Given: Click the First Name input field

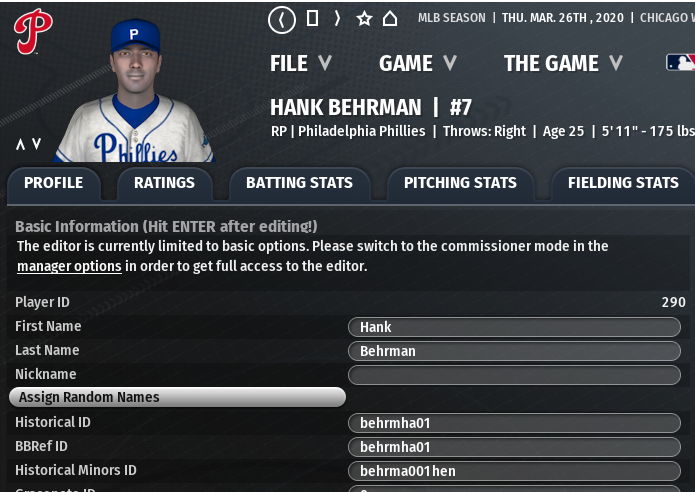Looking at the screenshot, I should click(514, 327).
